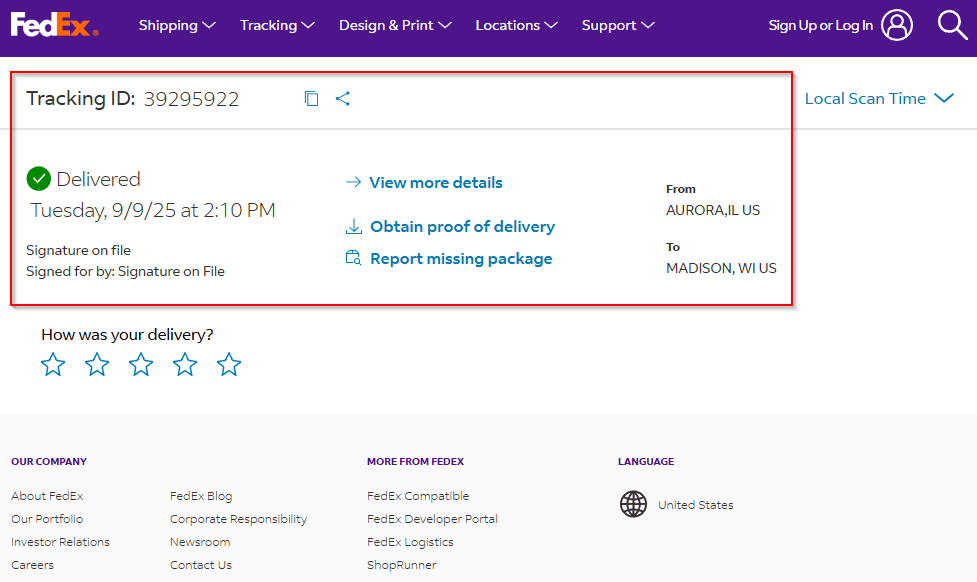Image resolution: width=977 pixels, height=582 pixels.
Task: Rate delivery three stars
Action: 141,365
